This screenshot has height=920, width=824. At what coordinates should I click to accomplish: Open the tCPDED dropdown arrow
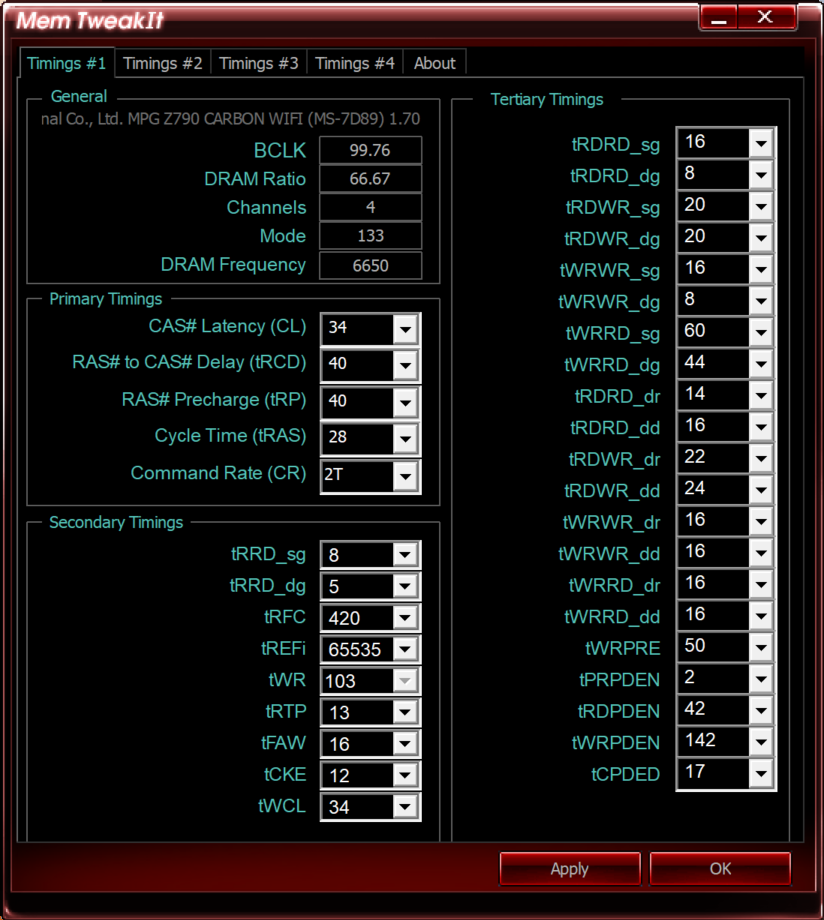click(x=761, y=773)
